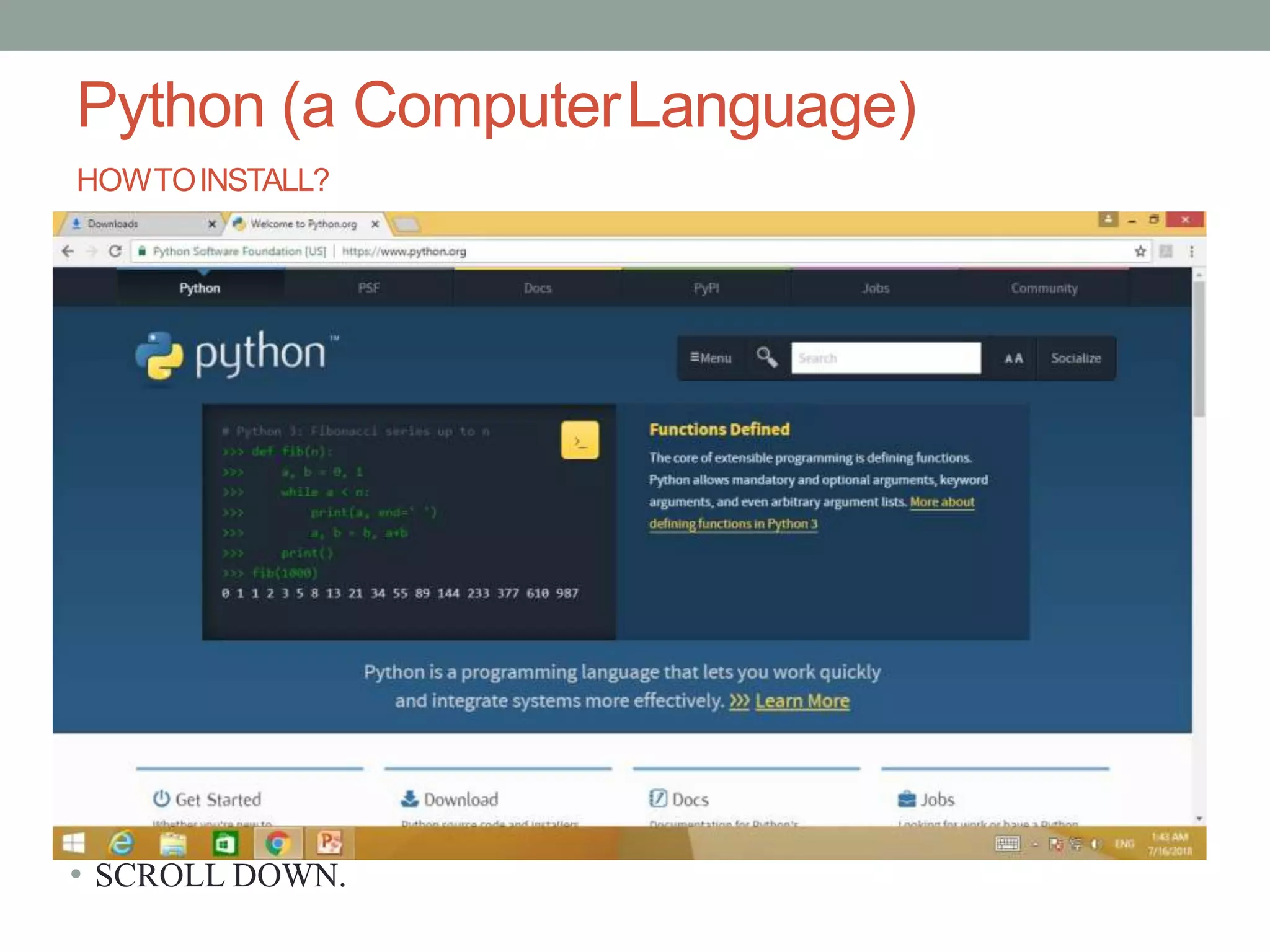The height and width of the screenshot is (952, 1270).
Task: Open the Windows Store taskbar icon
Action: [224, 844]
